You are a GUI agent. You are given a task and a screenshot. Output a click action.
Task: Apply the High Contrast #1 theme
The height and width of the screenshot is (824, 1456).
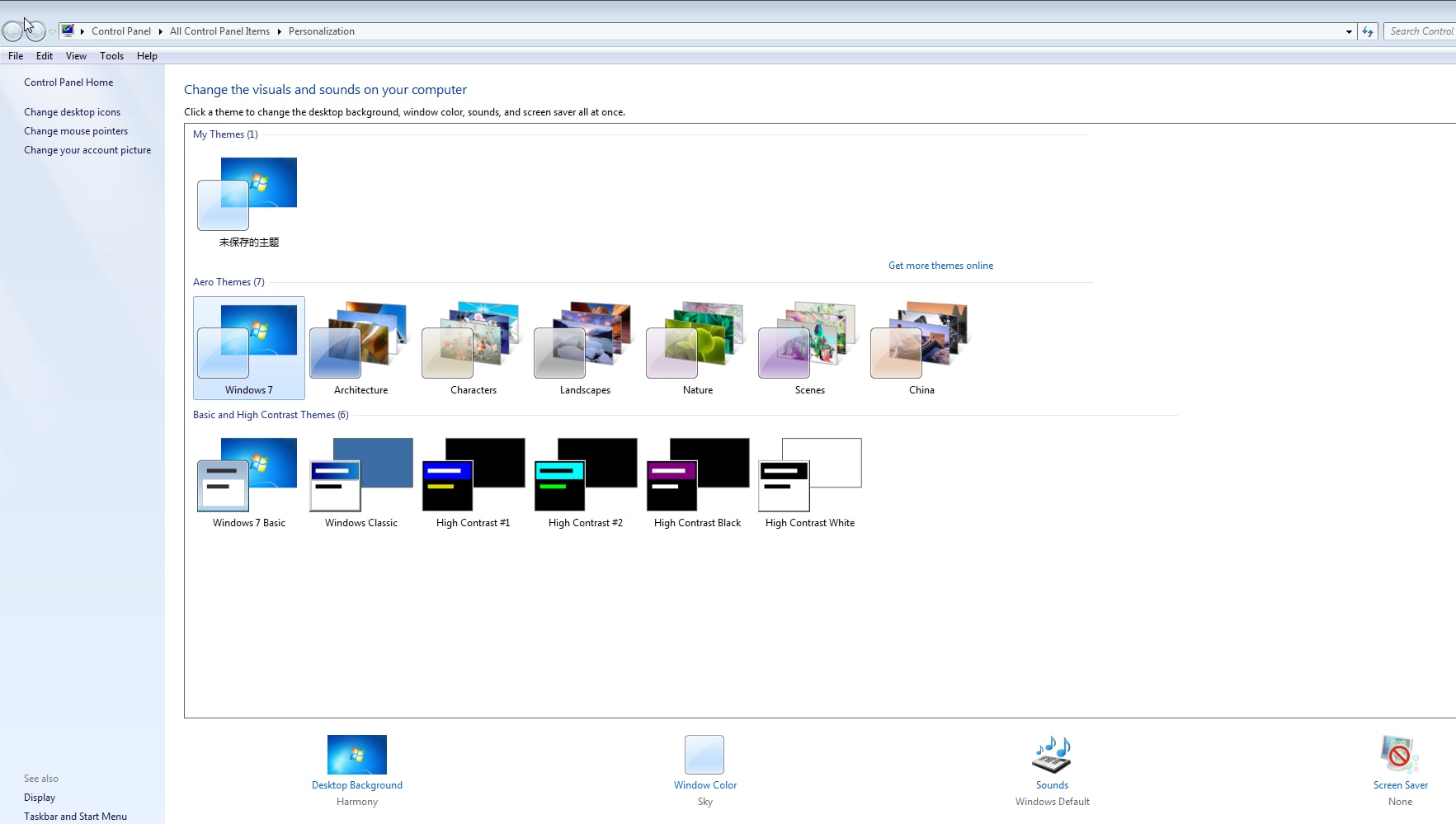click(473, 482)
